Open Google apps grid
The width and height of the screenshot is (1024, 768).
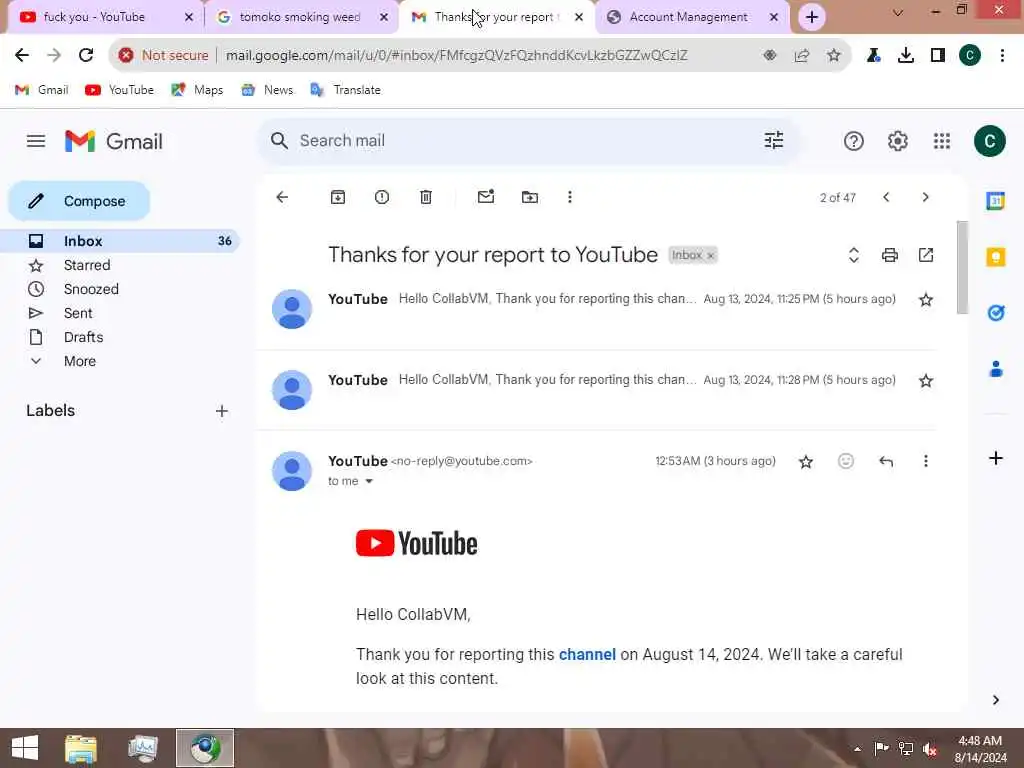pos(942,141)
